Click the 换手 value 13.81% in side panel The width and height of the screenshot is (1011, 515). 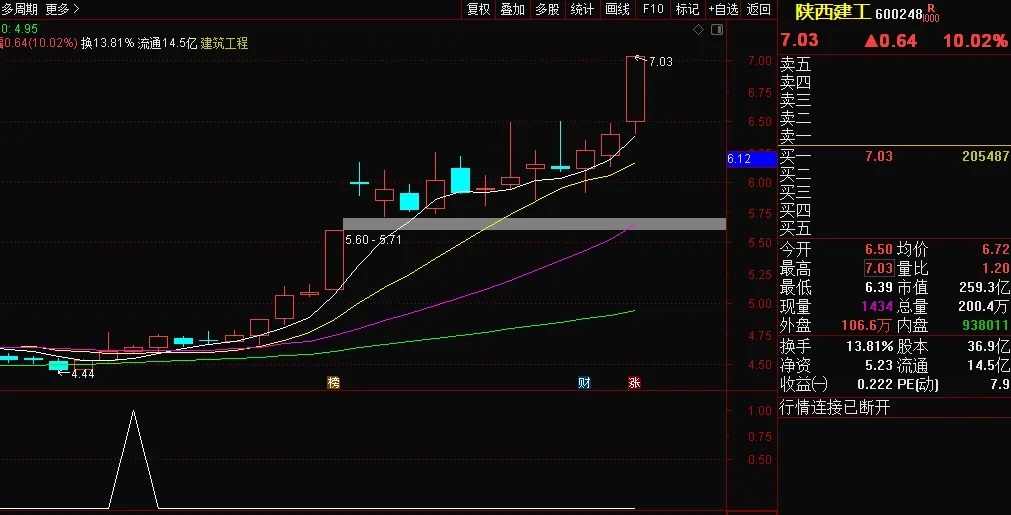coord(870,346)
